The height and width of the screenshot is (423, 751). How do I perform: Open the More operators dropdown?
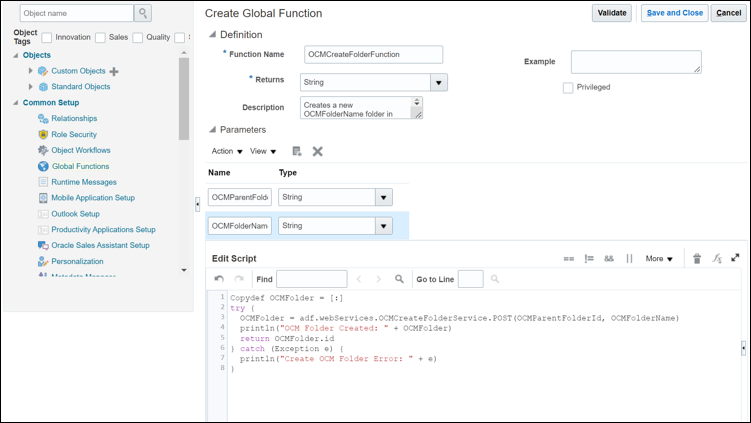coord(659,258)
